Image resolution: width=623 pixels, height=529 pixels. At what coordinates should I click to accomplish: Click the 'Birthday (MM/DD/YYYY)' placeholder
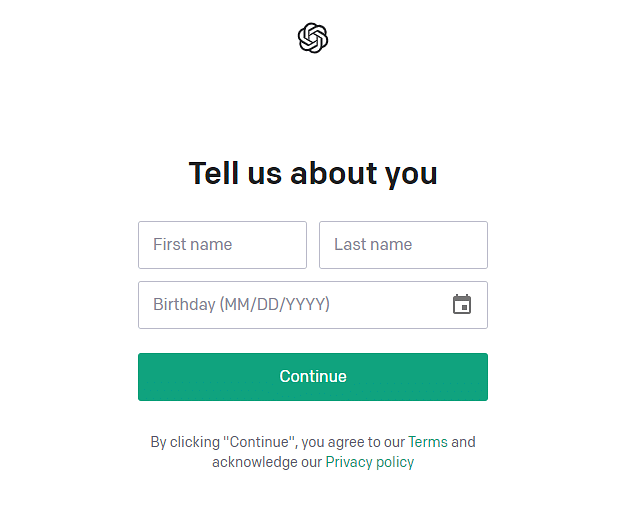[x=241, y=304]
